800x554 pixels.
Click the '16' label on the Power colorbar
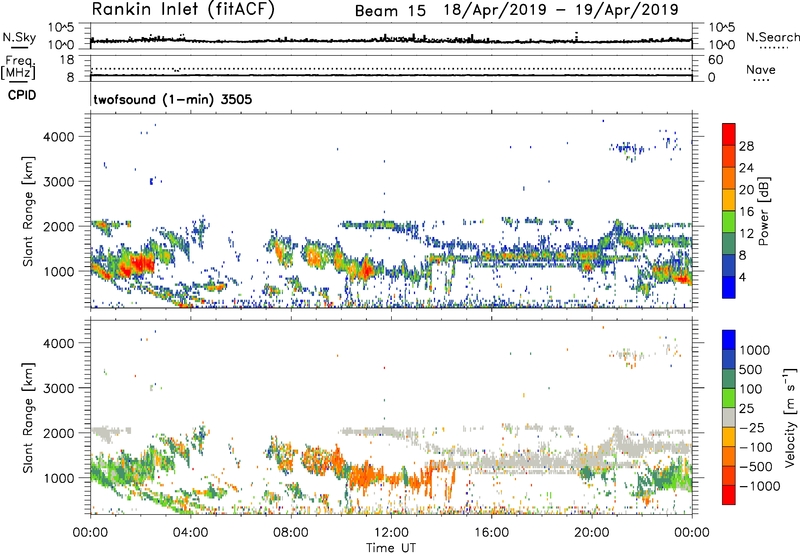point(746,212)
